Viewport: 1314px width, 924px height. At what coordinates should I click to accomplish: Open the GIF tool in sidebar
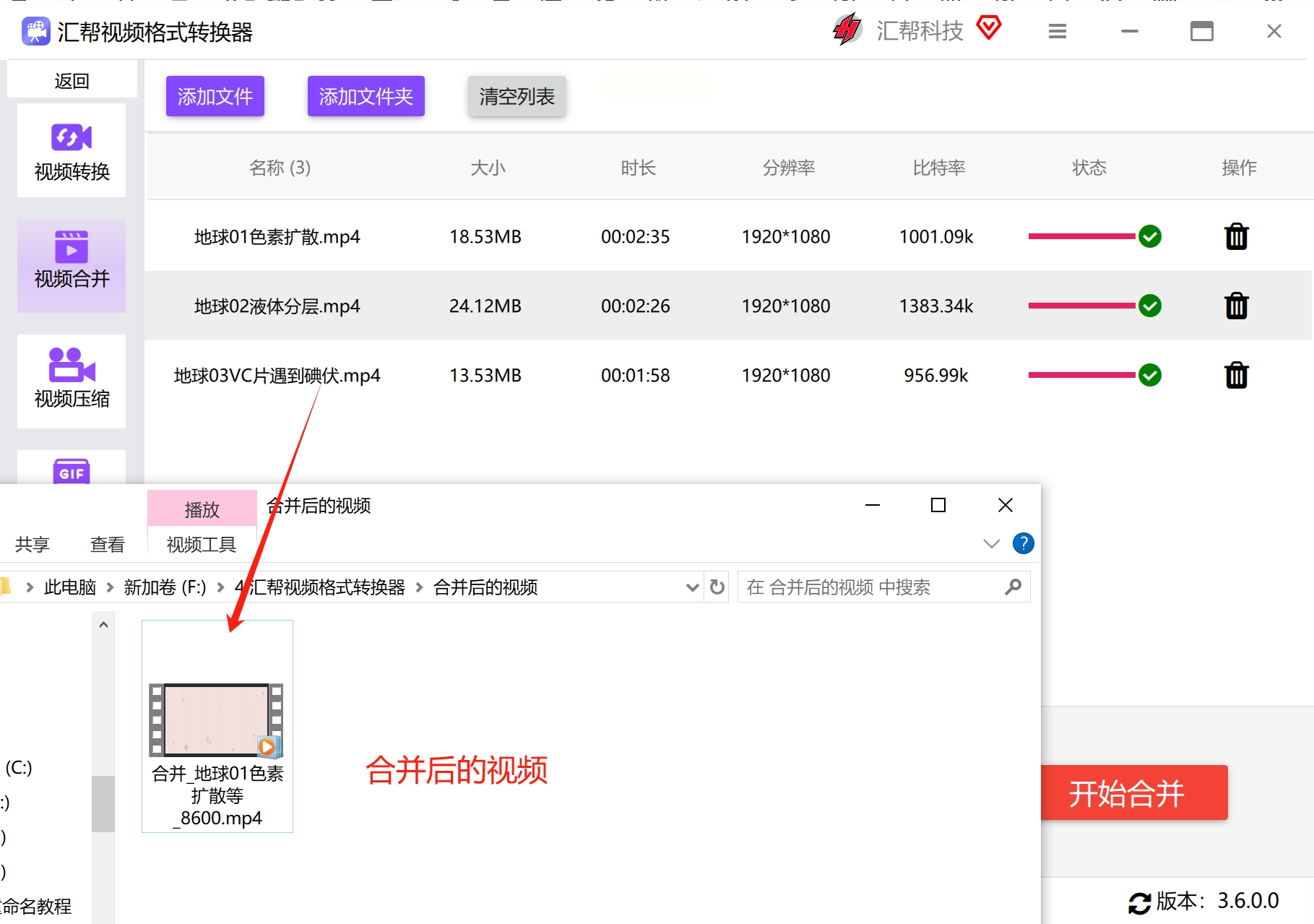point(72,471)
